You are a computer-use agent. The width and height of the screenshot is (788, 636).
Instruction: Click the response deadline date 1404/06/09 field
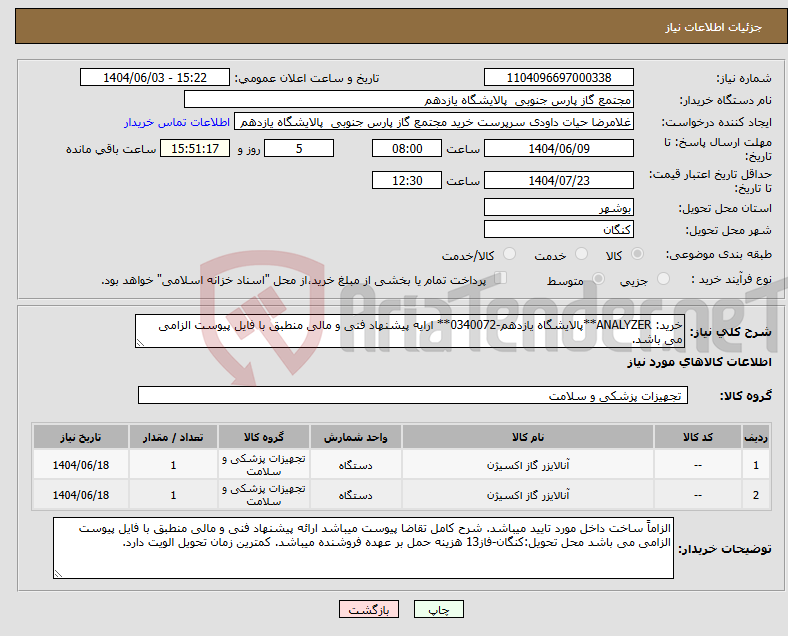[x=558, y=148]
